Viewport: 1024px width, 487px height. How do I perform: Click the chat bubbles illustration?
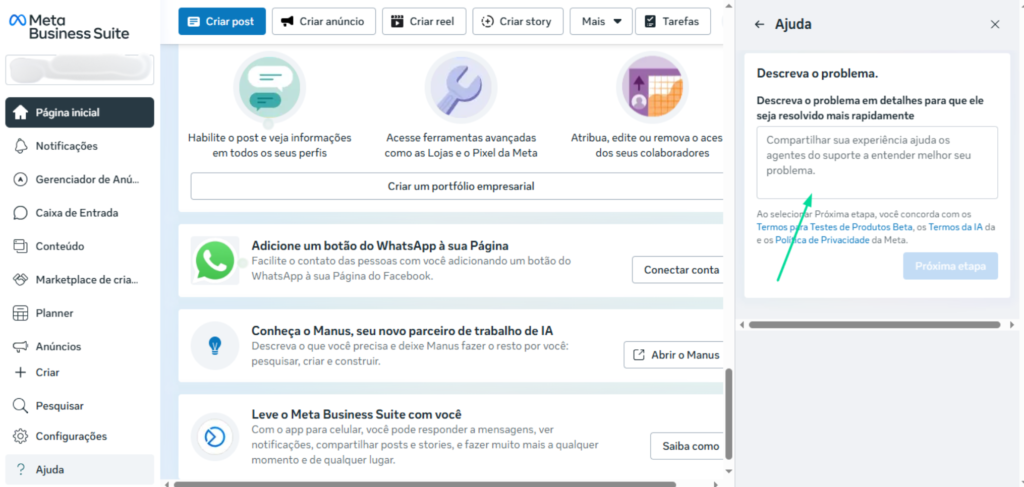(269, 87)
